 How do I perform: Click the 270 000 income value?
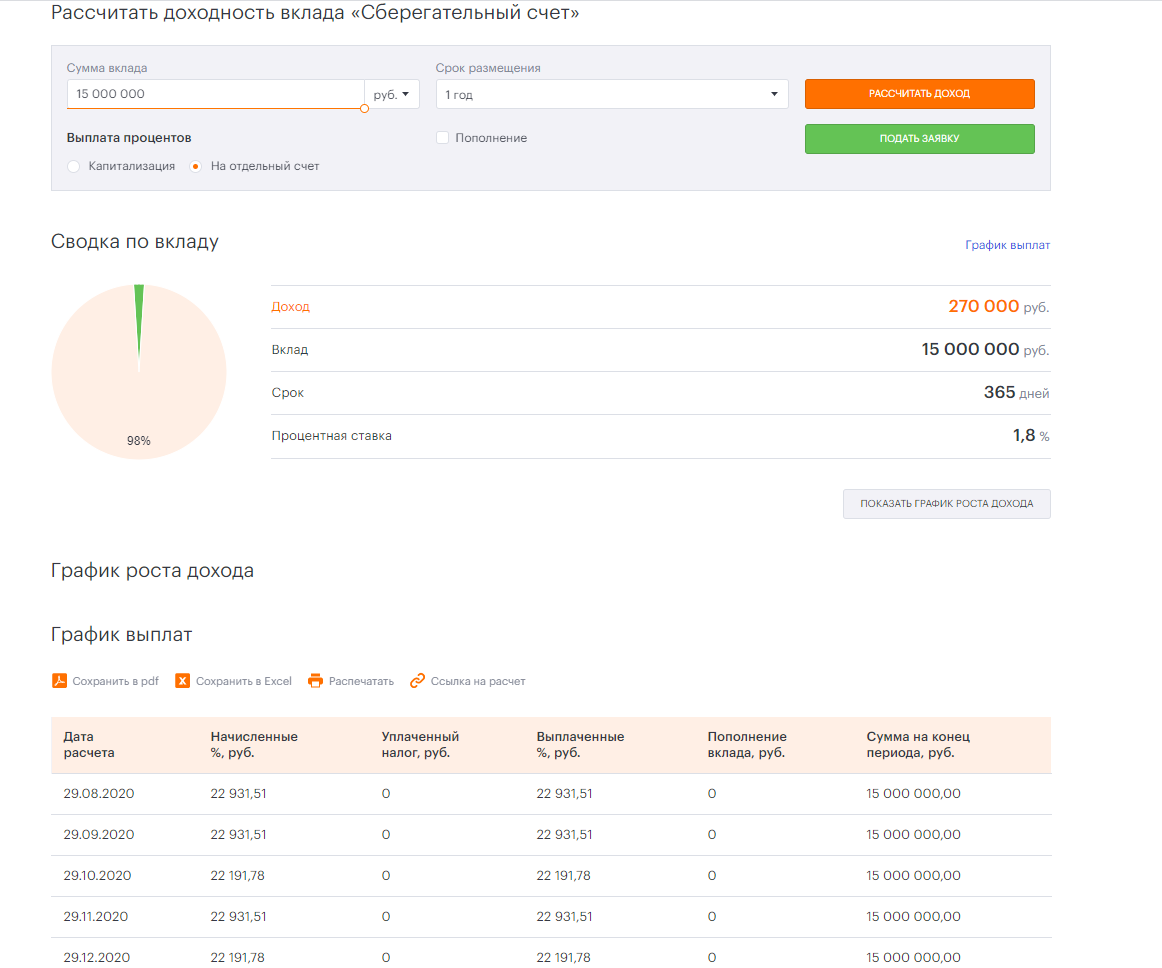[x=983, y=306]
